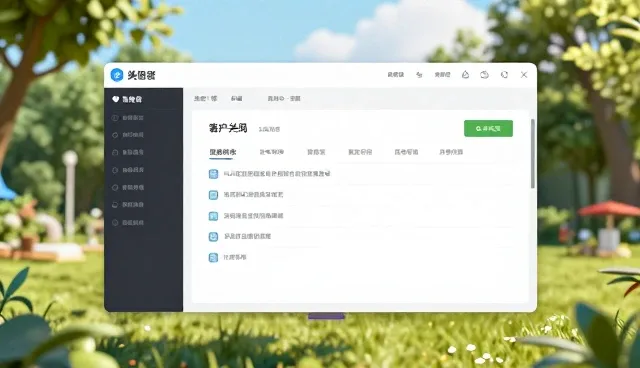The image size is (640, 368).
Task: Open the fifth sidebar entry below the heart item
Action: point(127,188)
